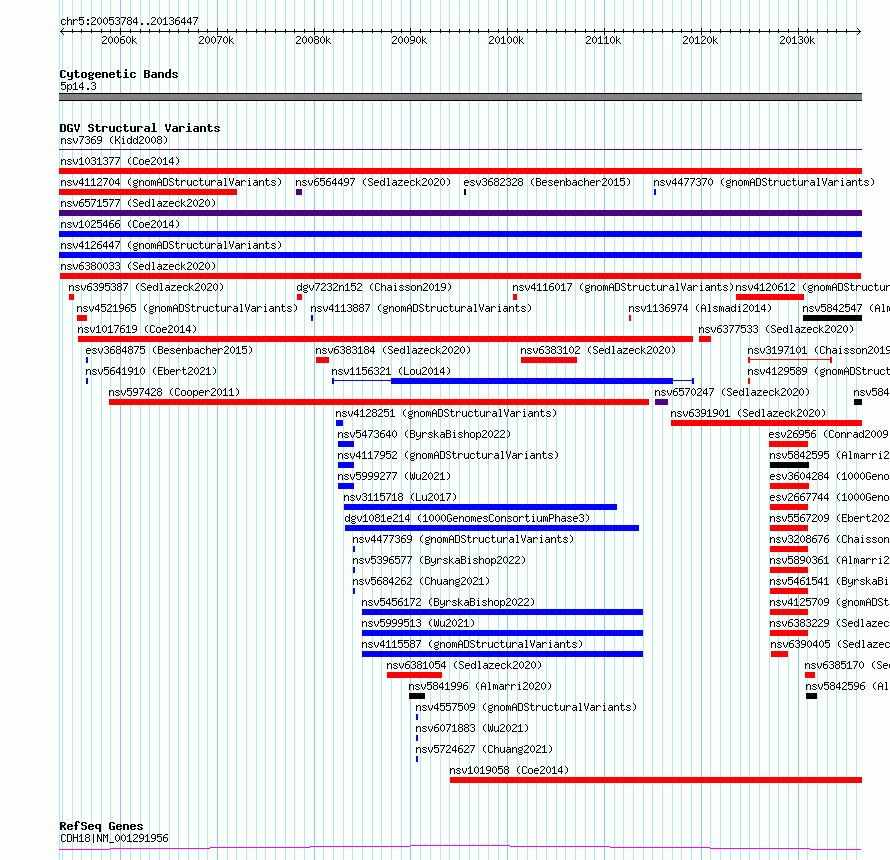Click the dgv7232n152 (Chaisson2019) label
Image resolution: width=890 pixels, height=860 pixels.
coord(374,287)
